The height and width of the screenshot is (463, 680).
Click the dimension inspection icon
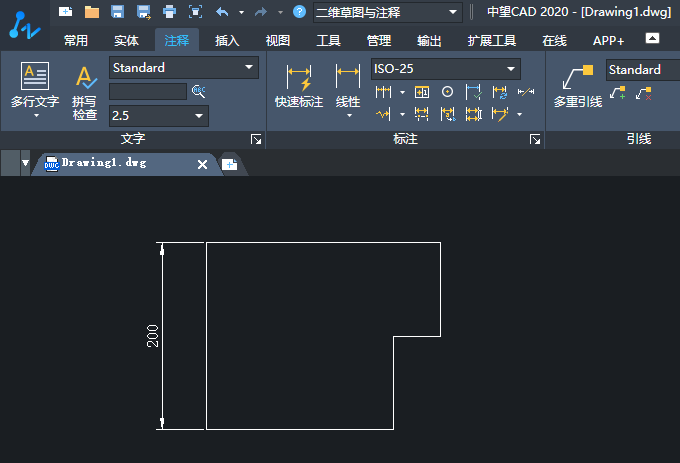(473, 92)
